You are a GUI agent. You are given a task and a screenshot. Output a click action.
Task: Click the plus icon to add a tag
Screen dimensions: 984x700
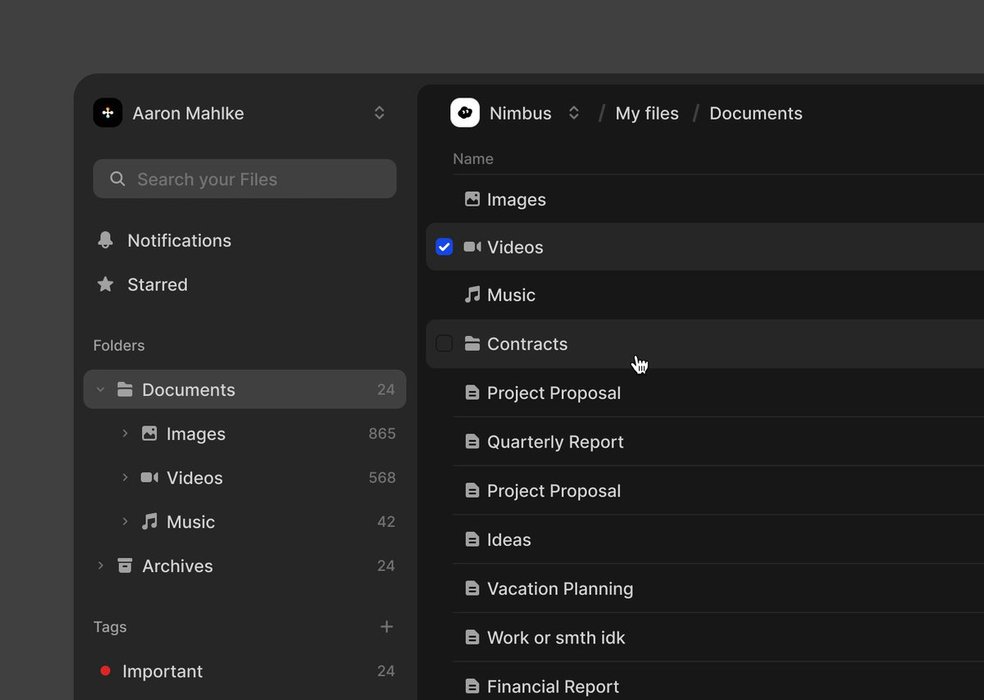coord(386,627)
